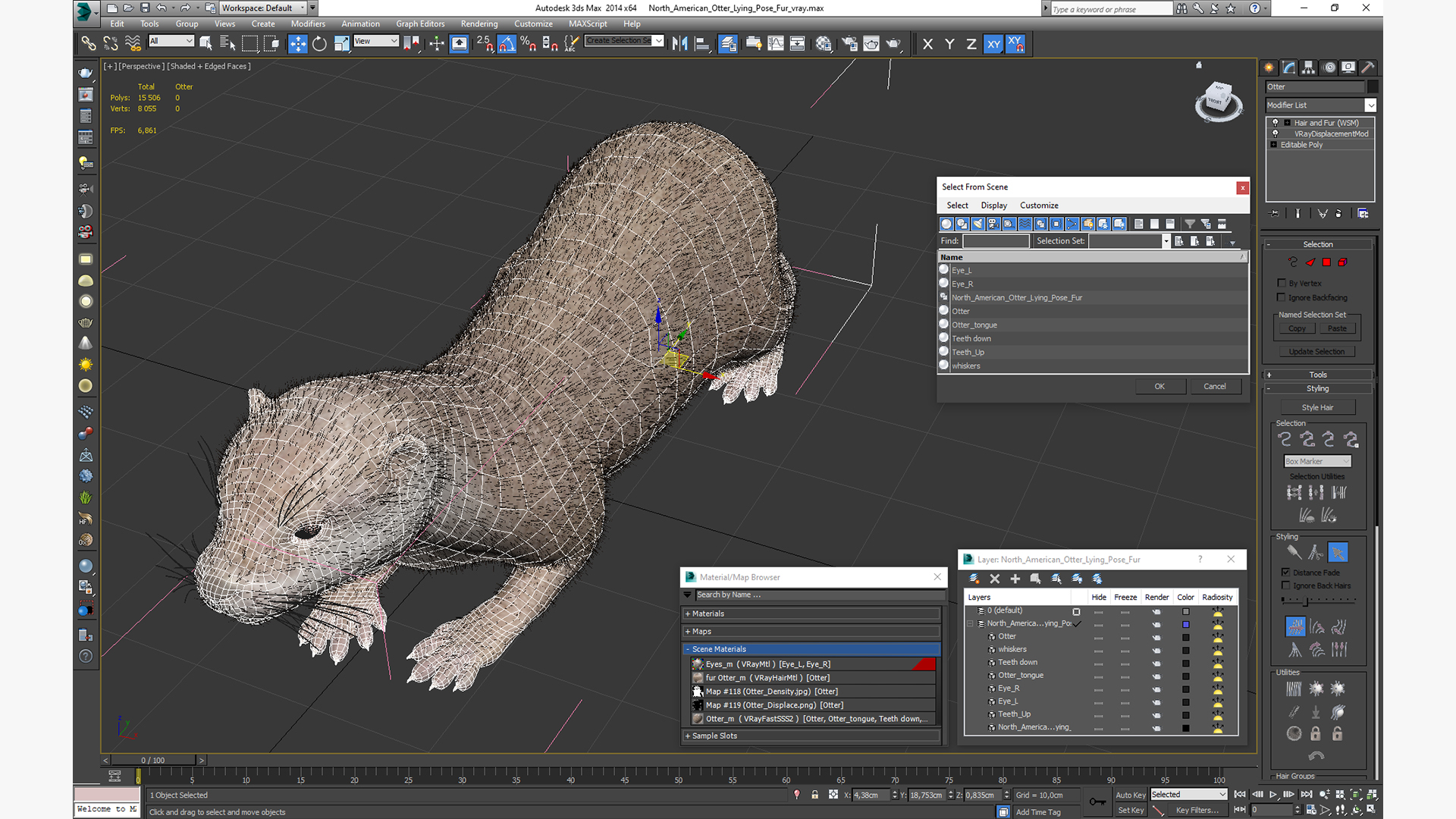
Task: Expand Hair and Fur modifier sub-levels
Action: (1287, 123)
